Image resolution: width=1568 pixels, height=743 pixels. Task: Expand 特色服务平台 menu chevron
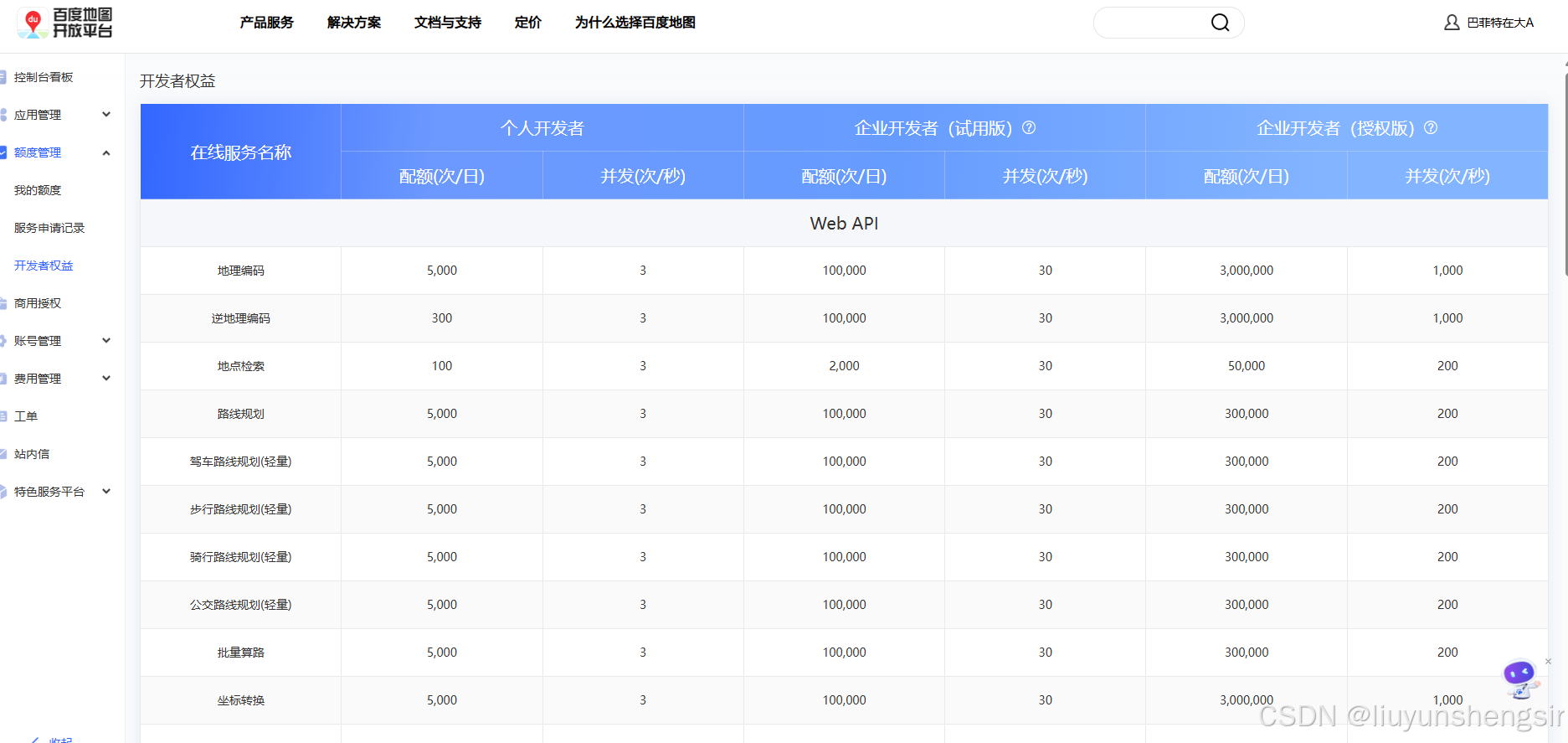[x=106, y=492]
